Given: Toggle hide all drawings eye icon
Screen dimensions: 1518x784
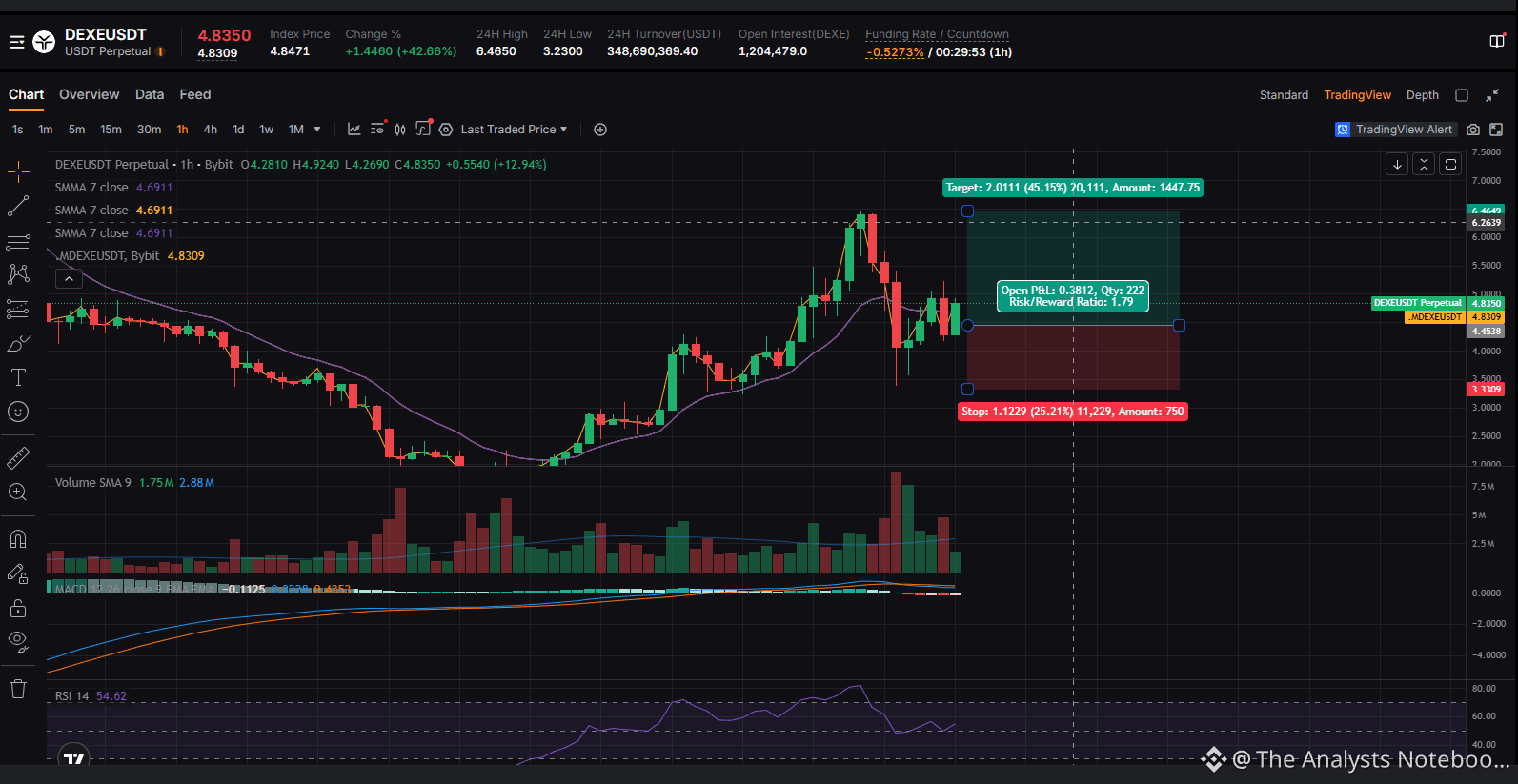Looking at the screenshot, I should (18, 642).
